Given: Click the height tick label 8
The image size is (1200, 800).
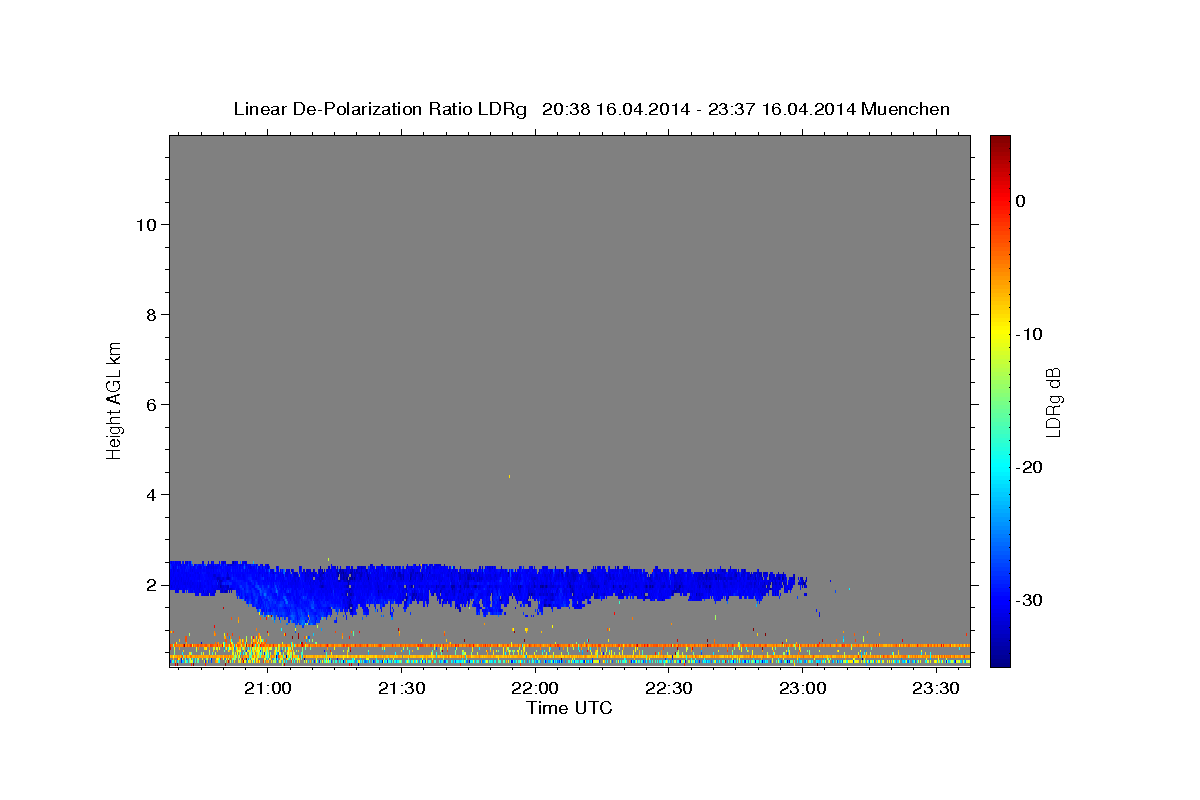Looking at the screenshot, I should [151, 314].
